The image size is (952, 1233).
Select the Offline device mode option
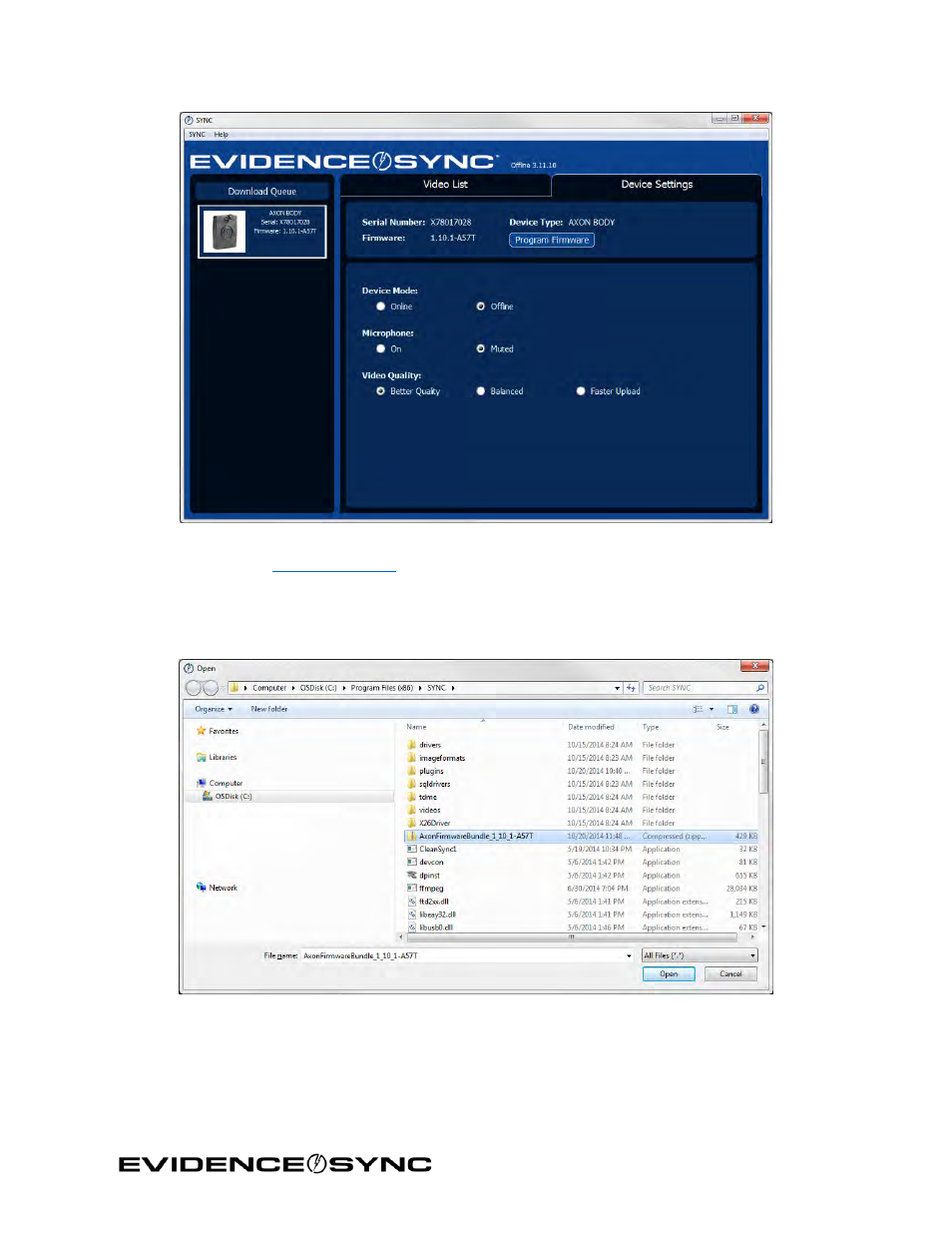pyautogui.click(x=480, y=307)
